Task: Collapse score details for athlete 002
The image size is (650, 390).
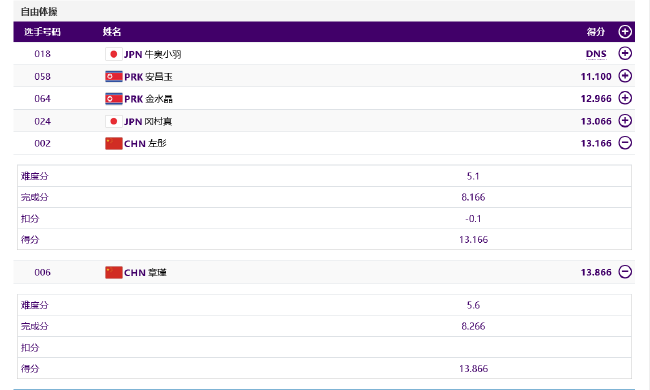Action: coord(625,143)
